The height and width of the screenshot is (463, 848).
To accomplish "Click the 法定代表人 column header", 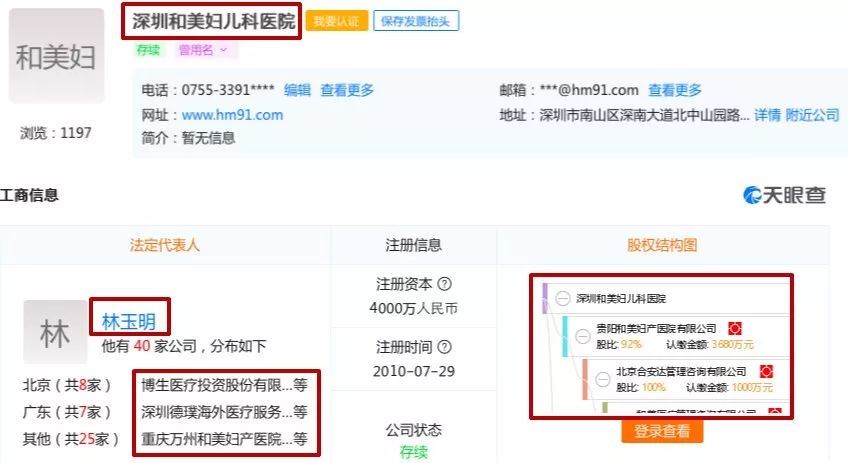I will 165,245.
